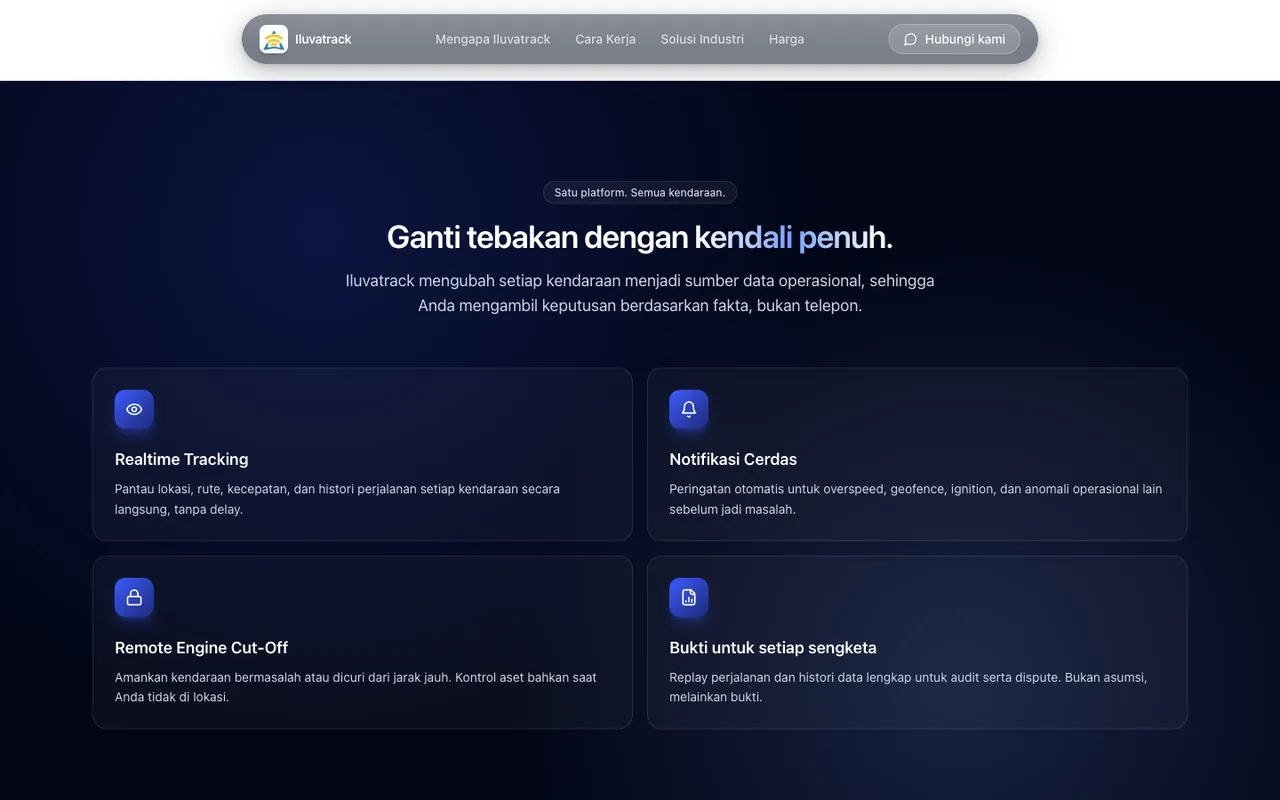Select the Notifikasi Cerdas card title
Image resolution: width=1280 pixels, height=800 pixels.
pos(733,459)
